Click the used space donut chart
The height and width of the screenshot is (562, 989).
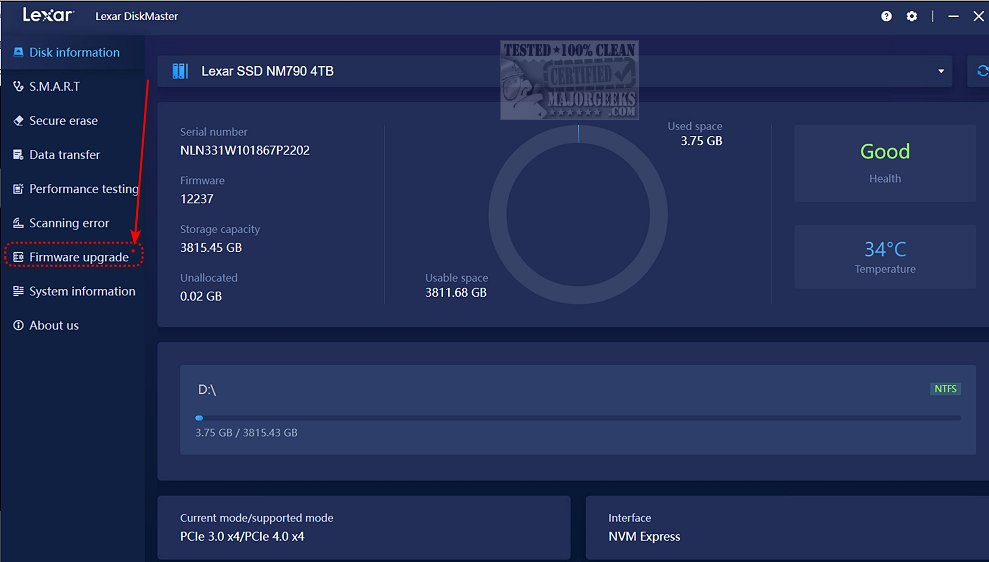[578, 214]
